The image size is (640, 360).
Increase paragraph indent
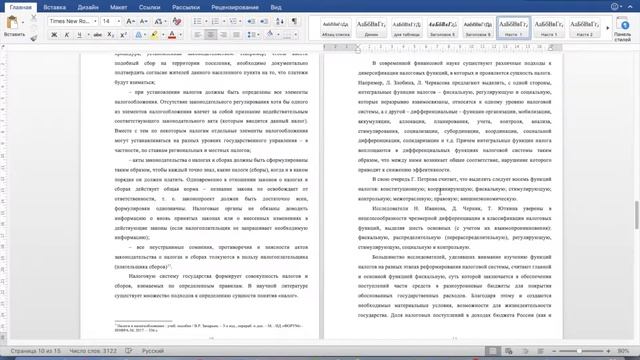click(x=264, y=21)
